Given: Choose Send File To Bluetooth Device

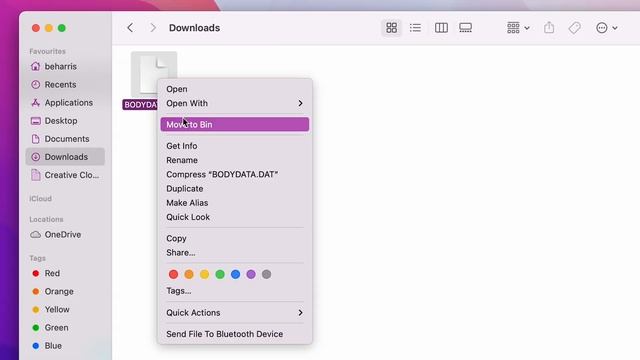Looking at the screenshot, I should pos(235,334).
